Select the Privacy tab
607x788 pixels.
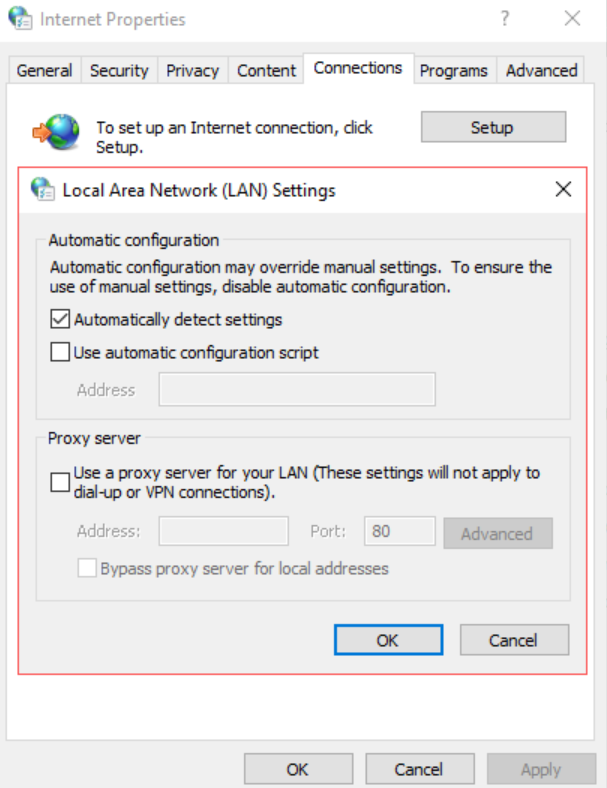192,70
